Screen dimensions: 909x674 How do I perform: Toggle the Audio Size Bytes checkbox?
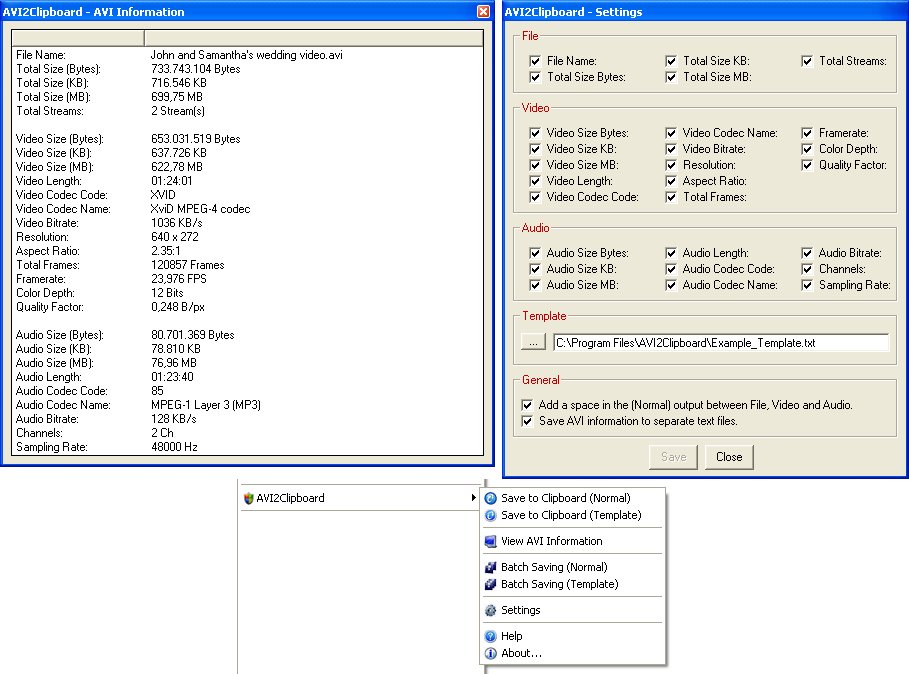[x=535, y=253]
